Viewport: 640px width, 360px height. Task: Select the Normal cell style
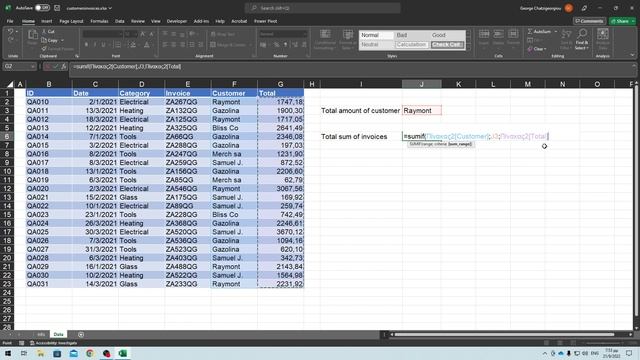click(x=376, y=35)
